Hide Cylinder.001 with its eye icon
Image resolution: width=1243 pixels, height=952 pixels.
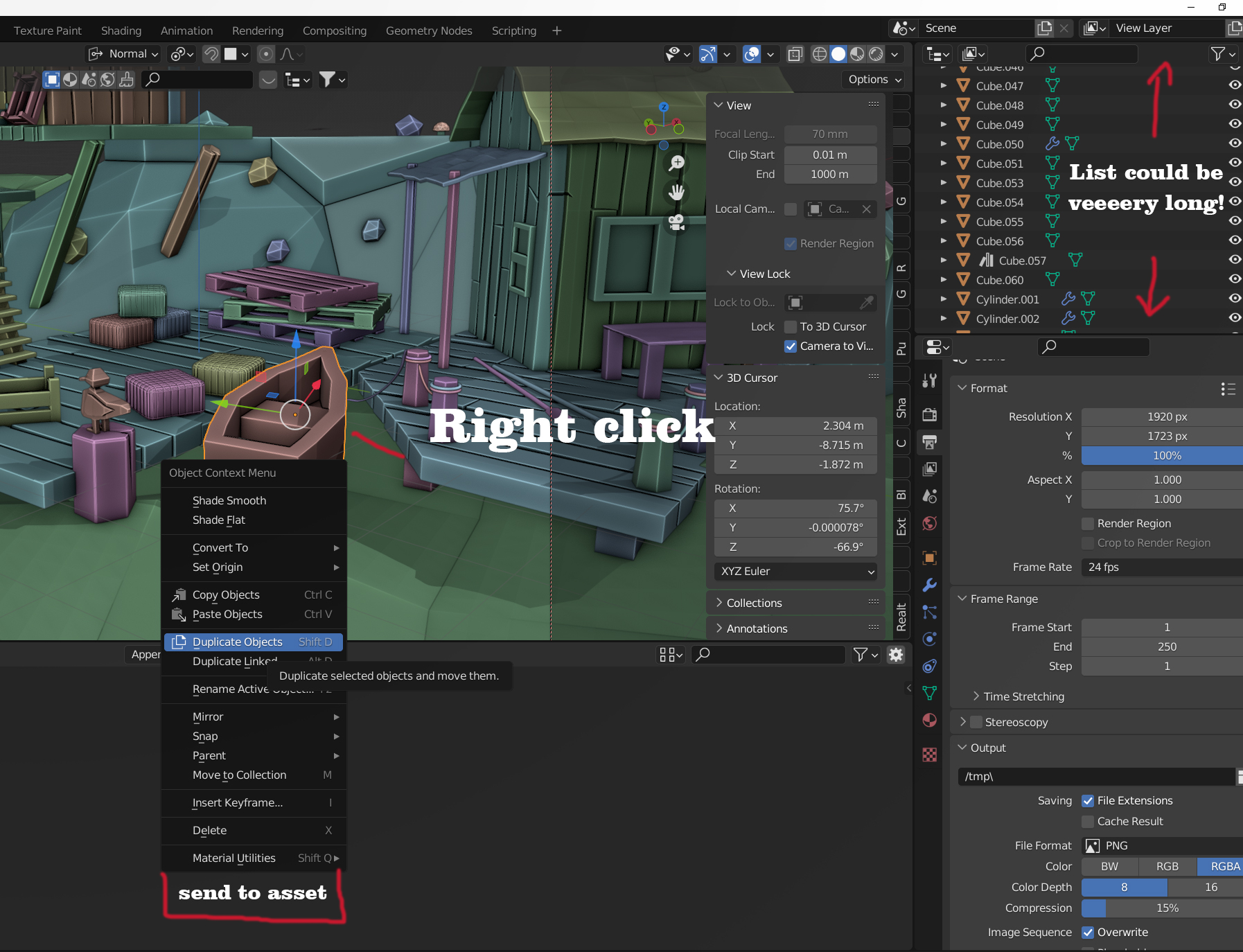[1235, 298]
